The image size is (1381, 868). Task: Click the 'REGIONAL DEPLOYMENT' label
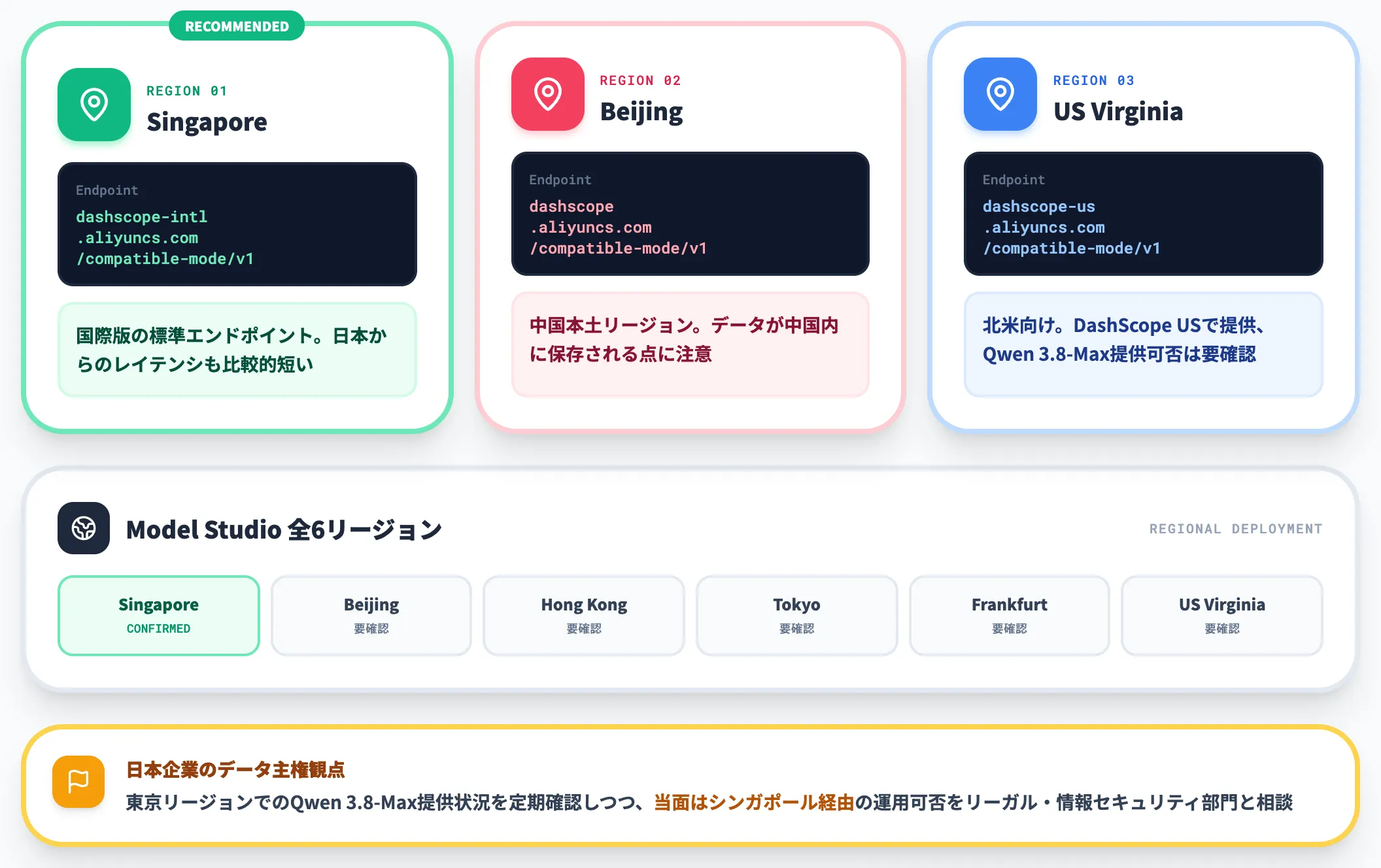click(1236, 529)
